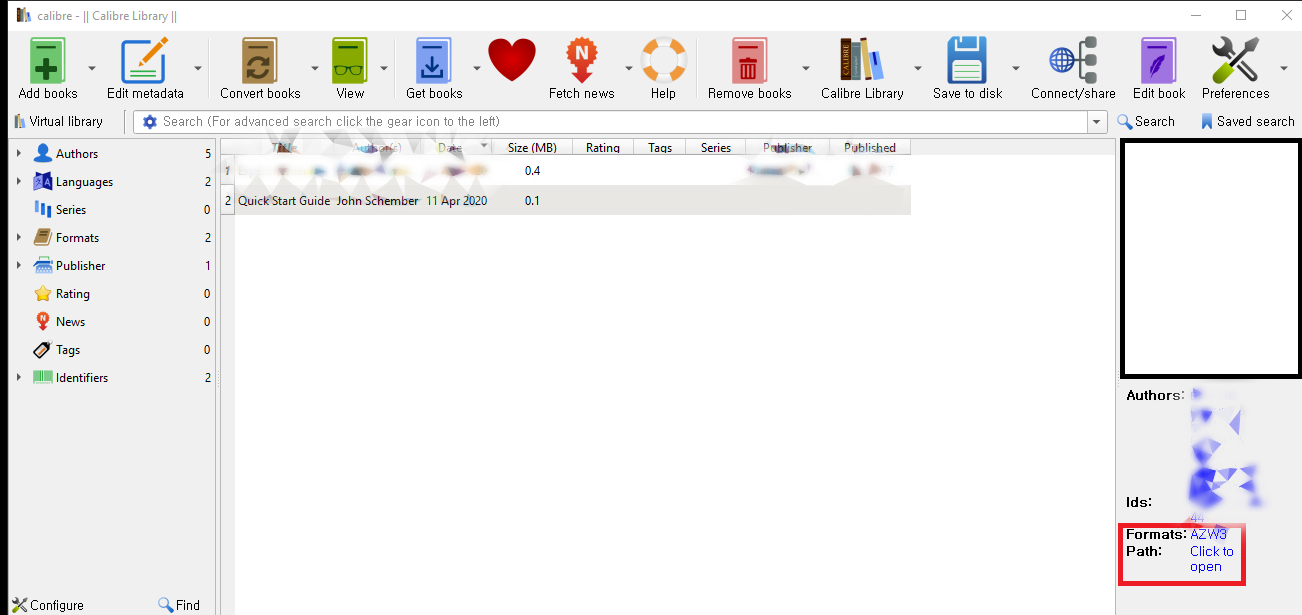Click the Path 'Click to open' link

coord(1211,559)
